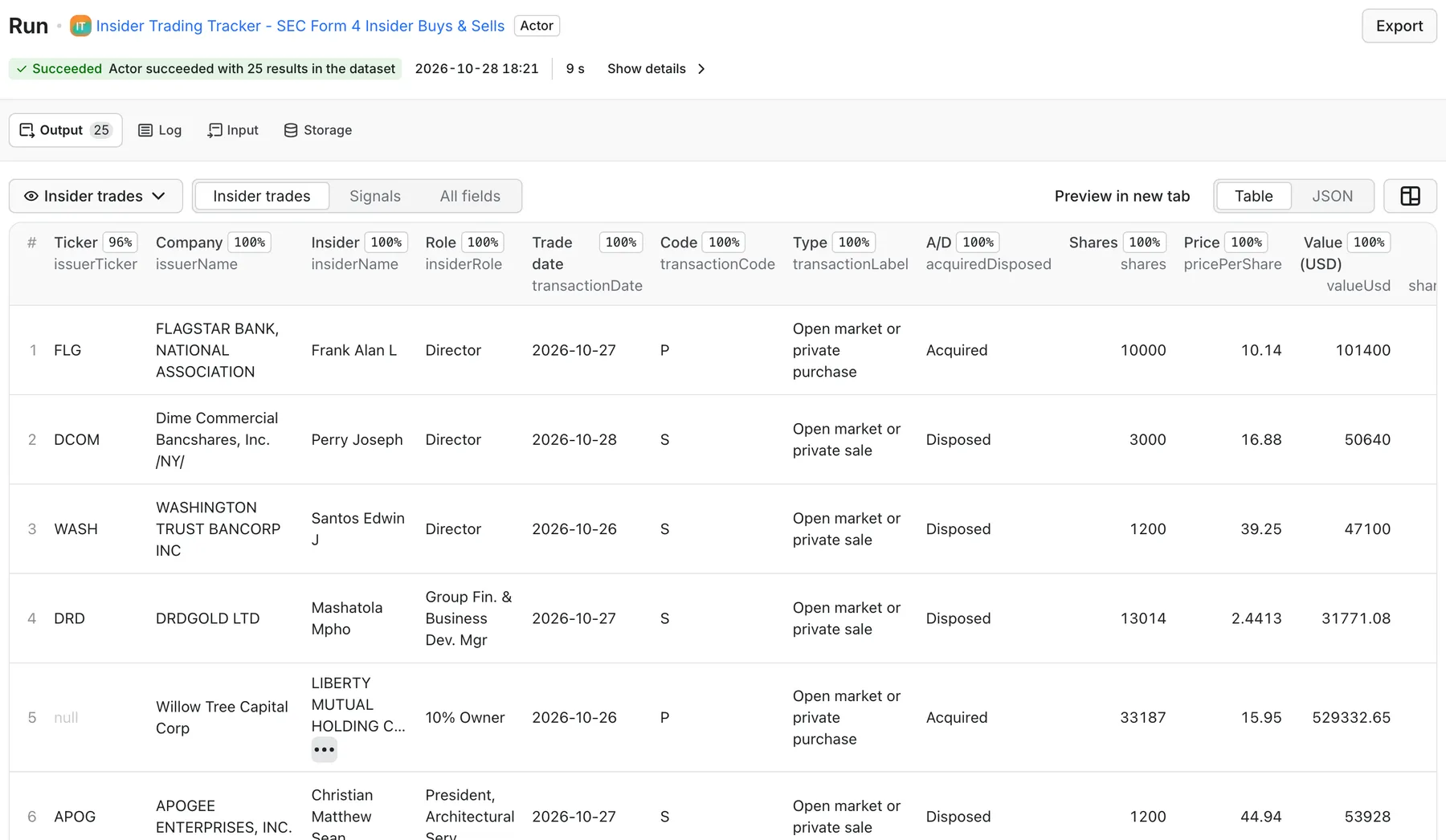Image resolution: width=1446 pixels, height=840 pixels.
Task: Expand LIBERTY MUTUAL insider name ellipsis
Action: tap(325, 749)
